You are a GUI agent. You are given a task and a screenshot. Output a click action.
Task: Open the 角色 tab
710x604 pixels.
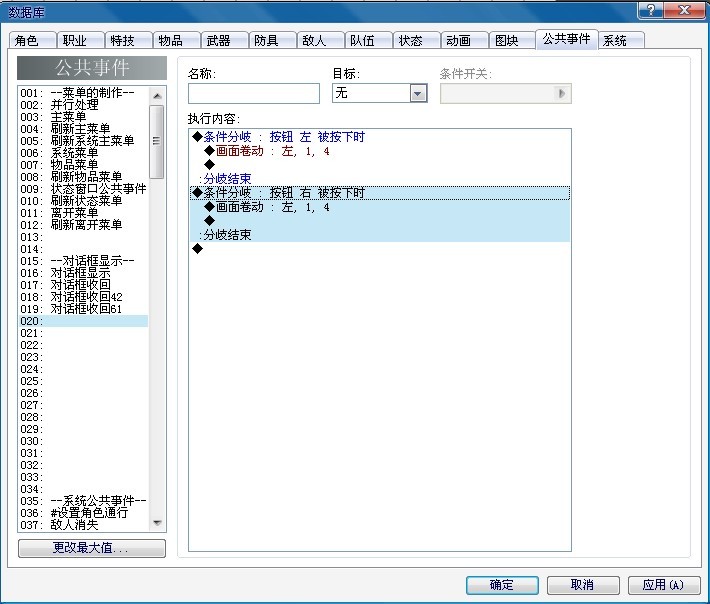[32, 40]
